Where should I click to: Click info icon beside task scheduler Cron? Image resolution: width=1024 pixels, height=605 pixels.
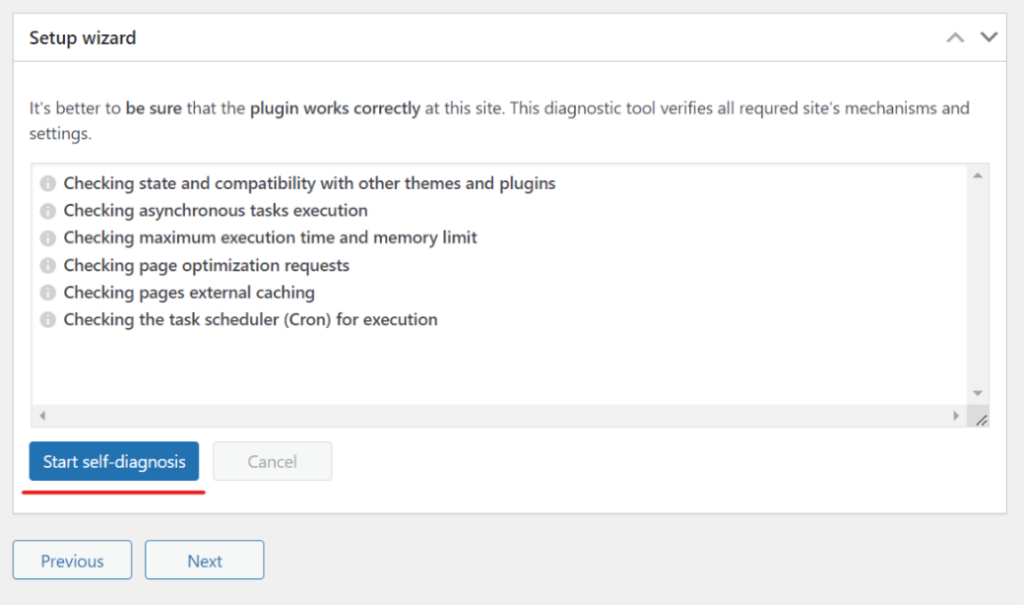coord(48,319)
